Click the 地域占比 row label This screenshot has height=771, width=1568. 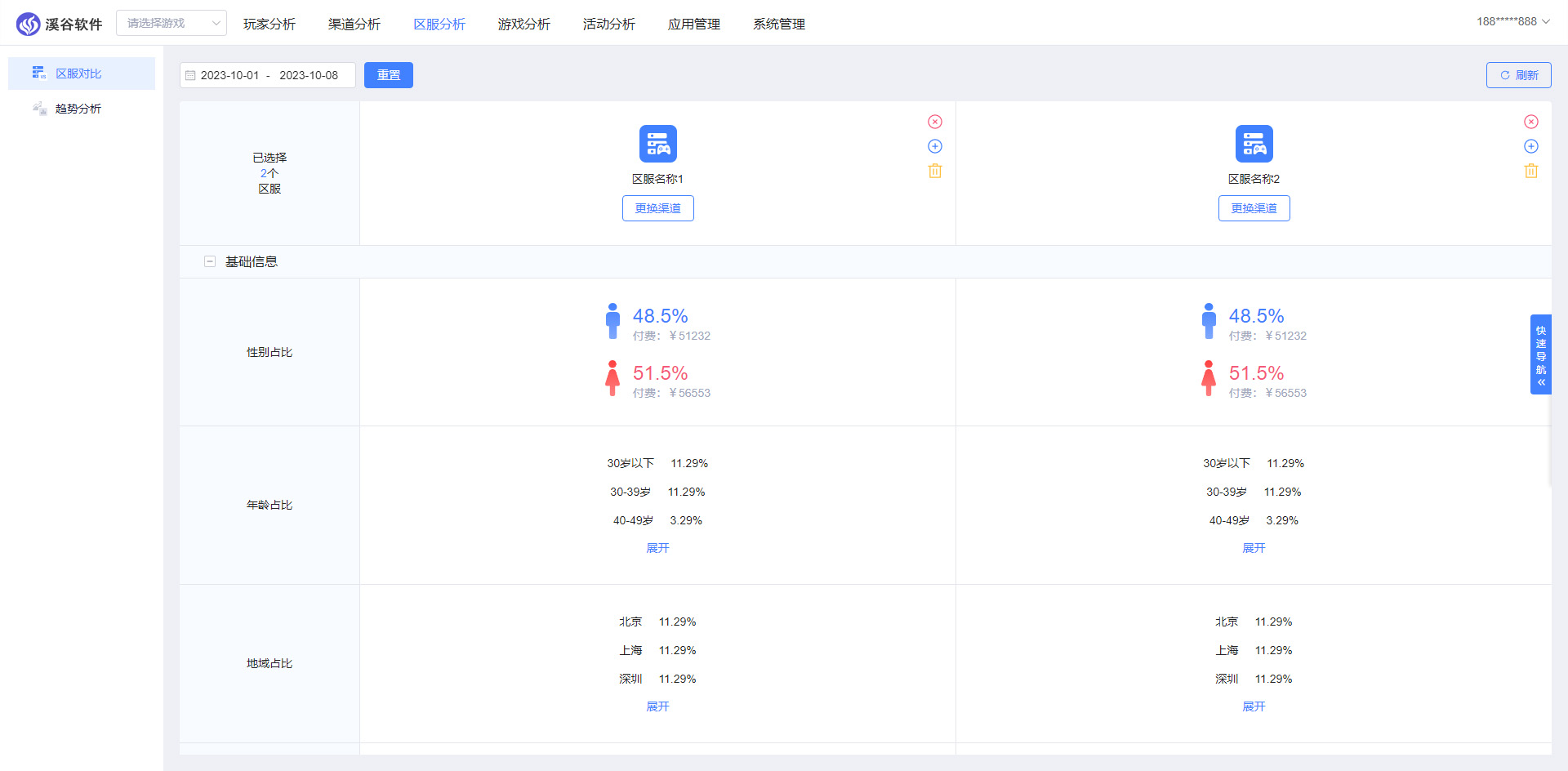(x=269, y=663)
